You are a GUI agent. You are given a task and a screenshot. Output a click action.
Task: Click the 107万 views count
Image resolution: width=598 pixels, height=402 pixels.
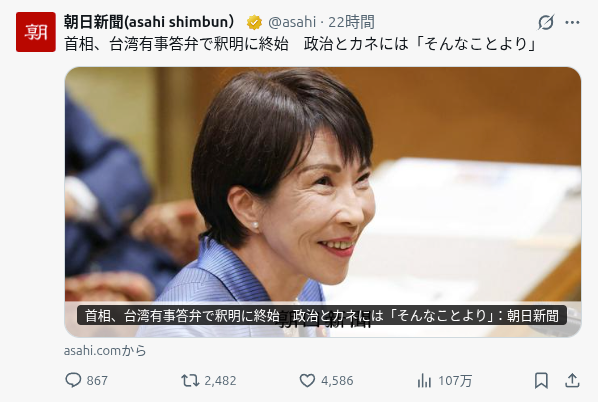coord(455,381)
